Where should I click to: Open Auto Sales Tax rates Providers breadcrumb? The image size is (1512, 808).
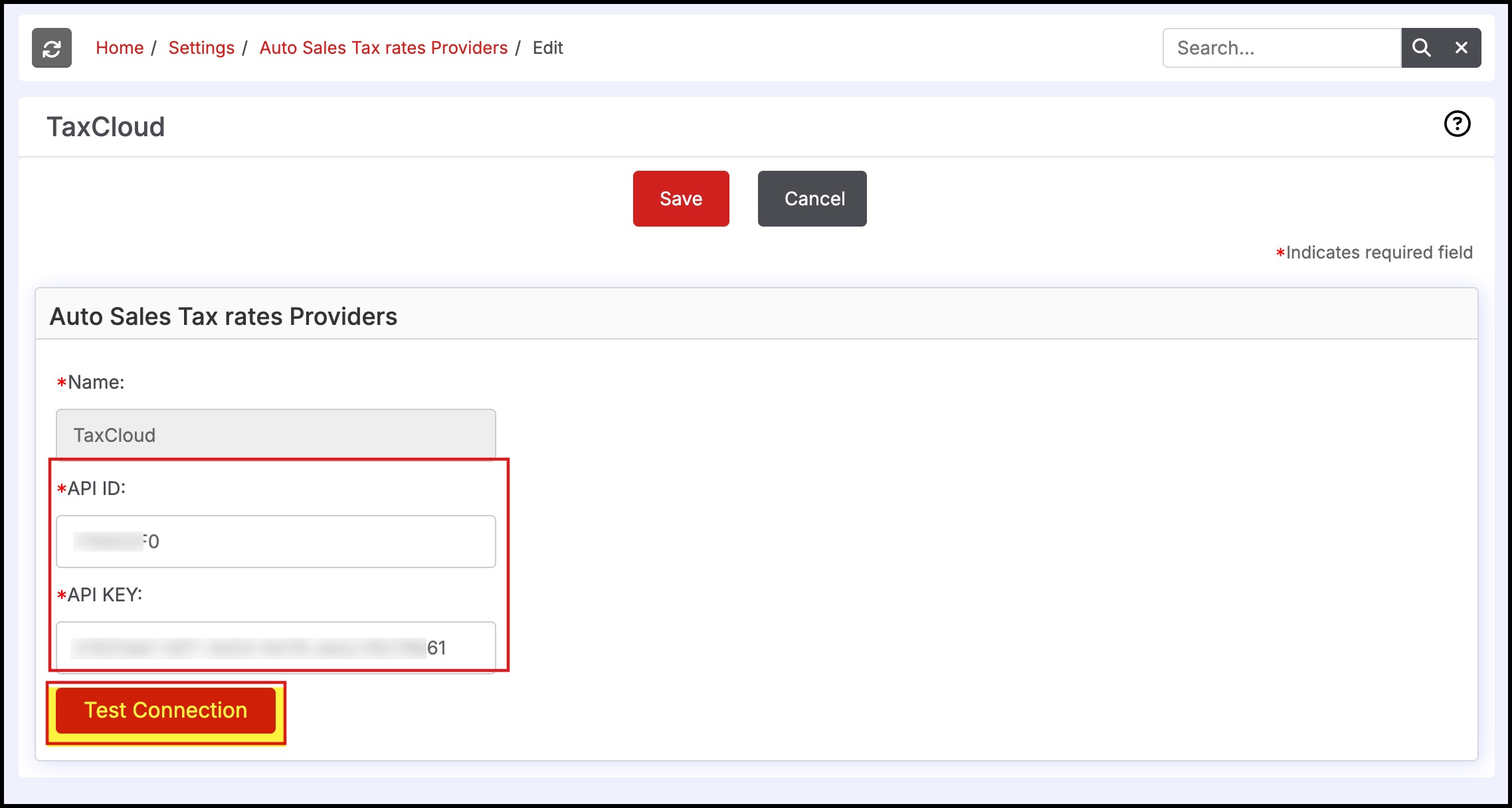coord(383,48)
